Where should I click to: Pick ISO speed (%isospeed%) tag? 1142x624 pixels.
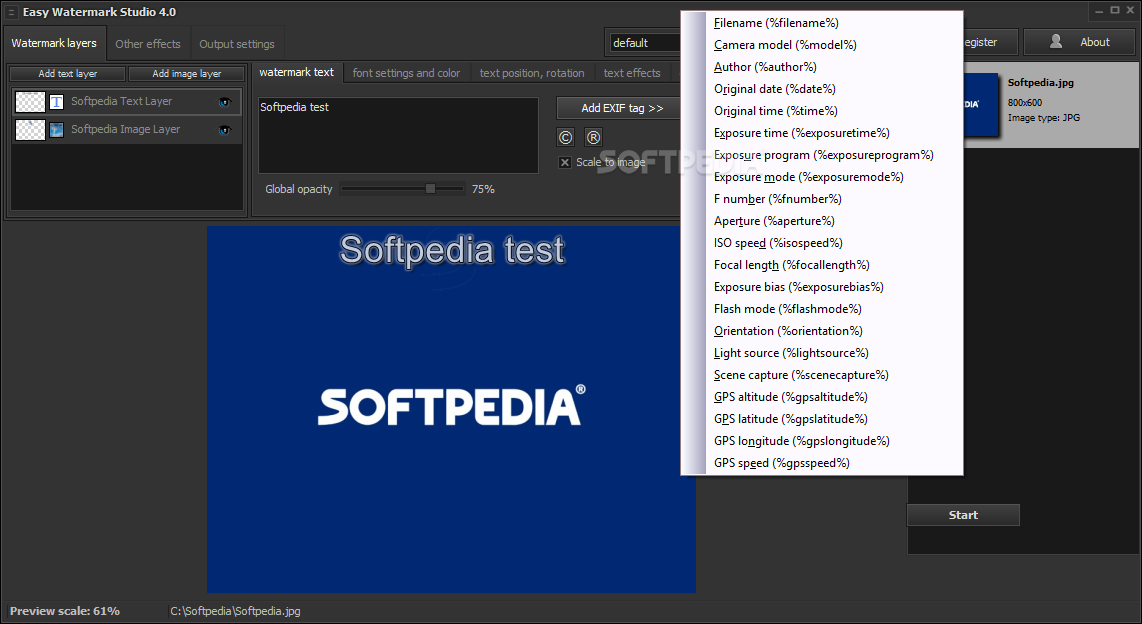pos(822,243)
